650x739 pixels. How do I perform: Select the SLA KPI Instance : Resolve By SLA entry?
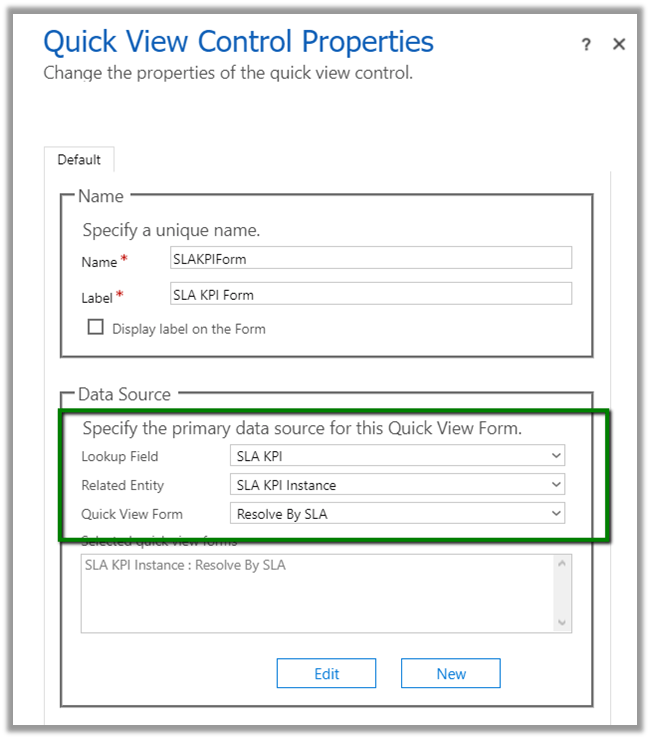tap(185, 565)
